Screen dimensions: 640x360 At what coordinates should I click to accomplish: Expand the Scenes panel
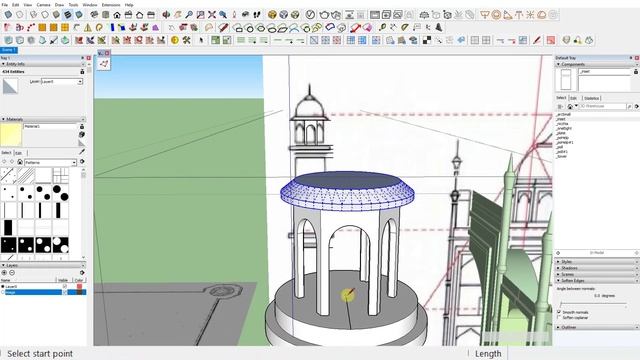tap(559, 274)
